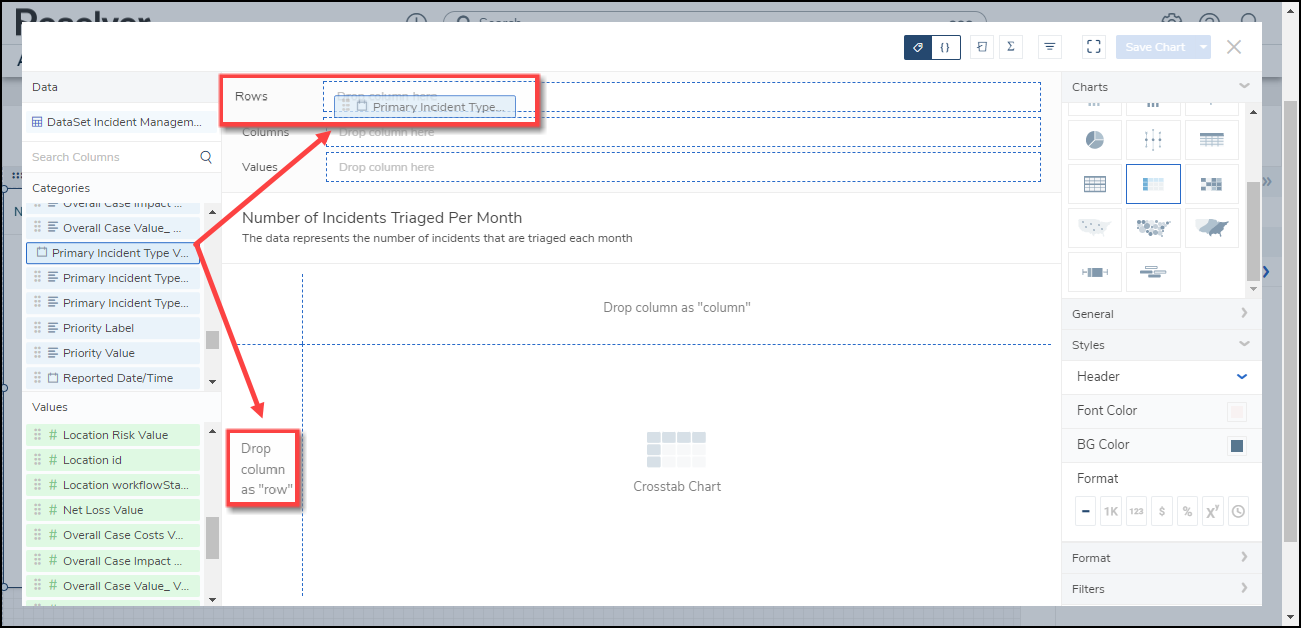Screen dimensions: 1301x628
Task: Switch to the curly braces code view
Action: pyautogui.click(x=945, y=47)
